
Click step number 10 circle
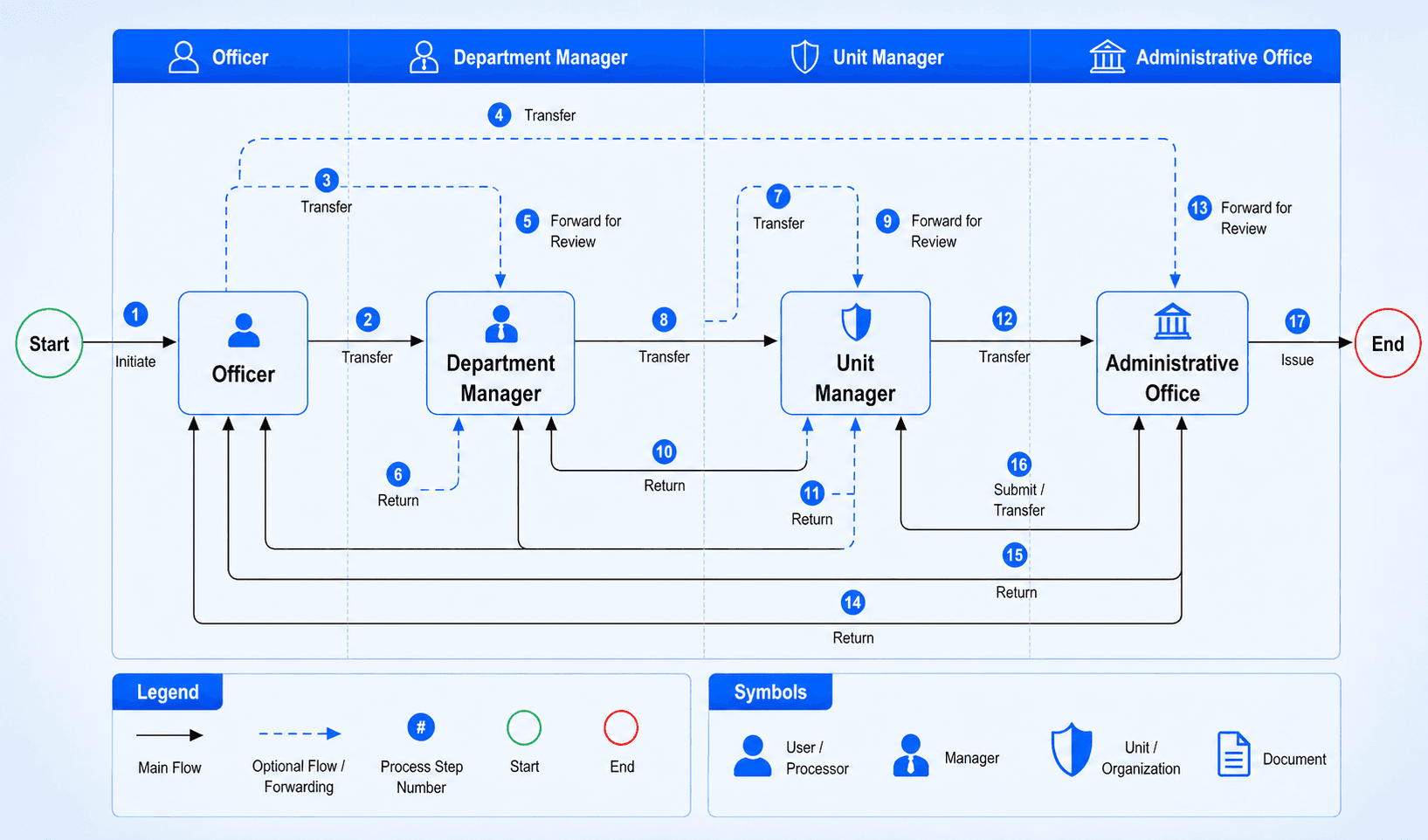pos(664,451)
